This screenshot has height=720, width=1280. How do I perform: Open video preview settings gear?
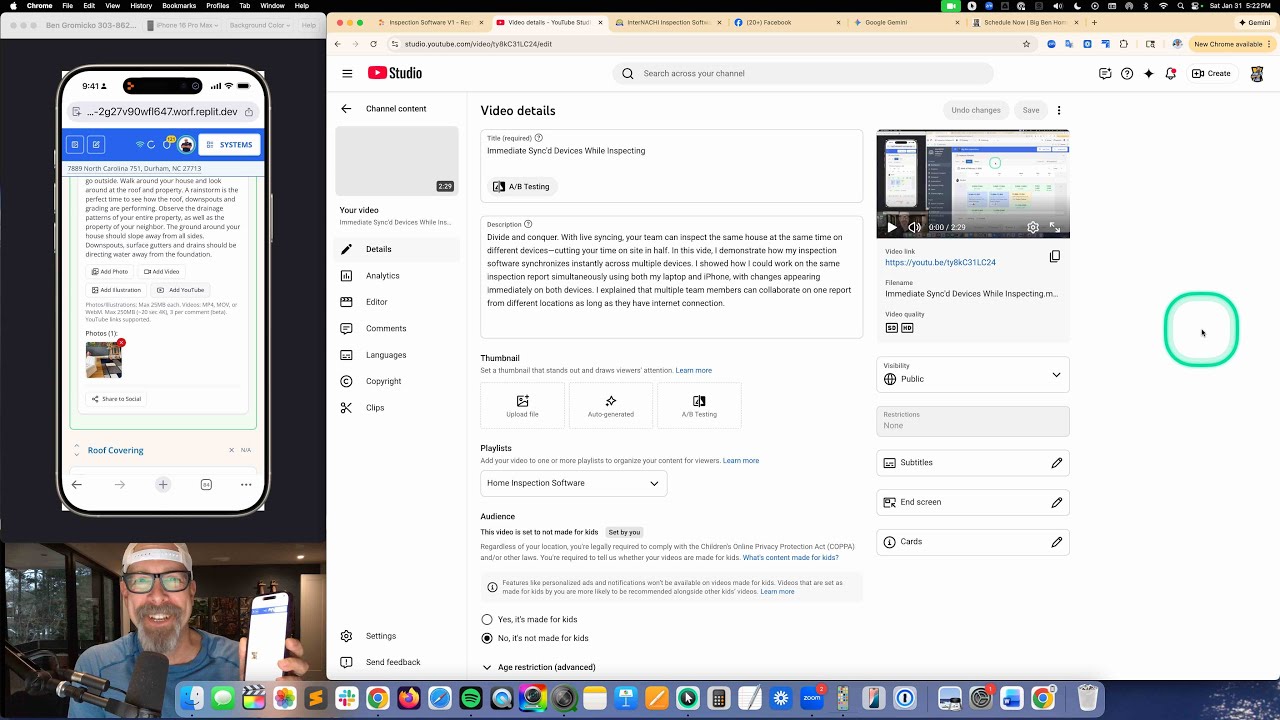(x=1033, y=227)
